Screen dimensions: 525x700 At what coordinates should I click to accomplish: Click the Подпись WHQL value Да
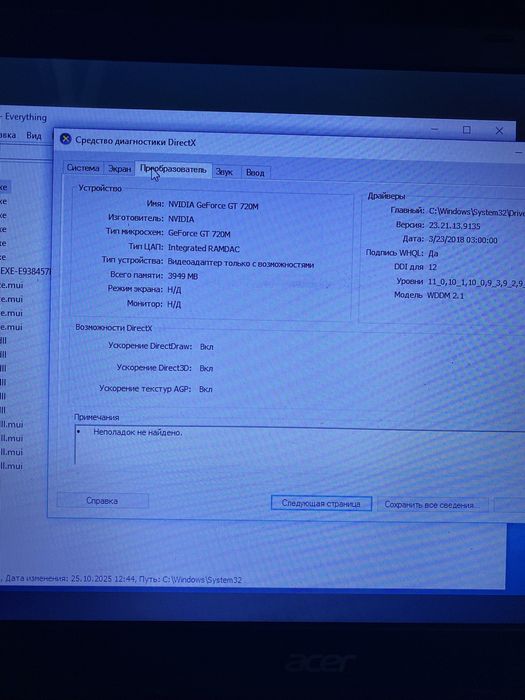433,254
